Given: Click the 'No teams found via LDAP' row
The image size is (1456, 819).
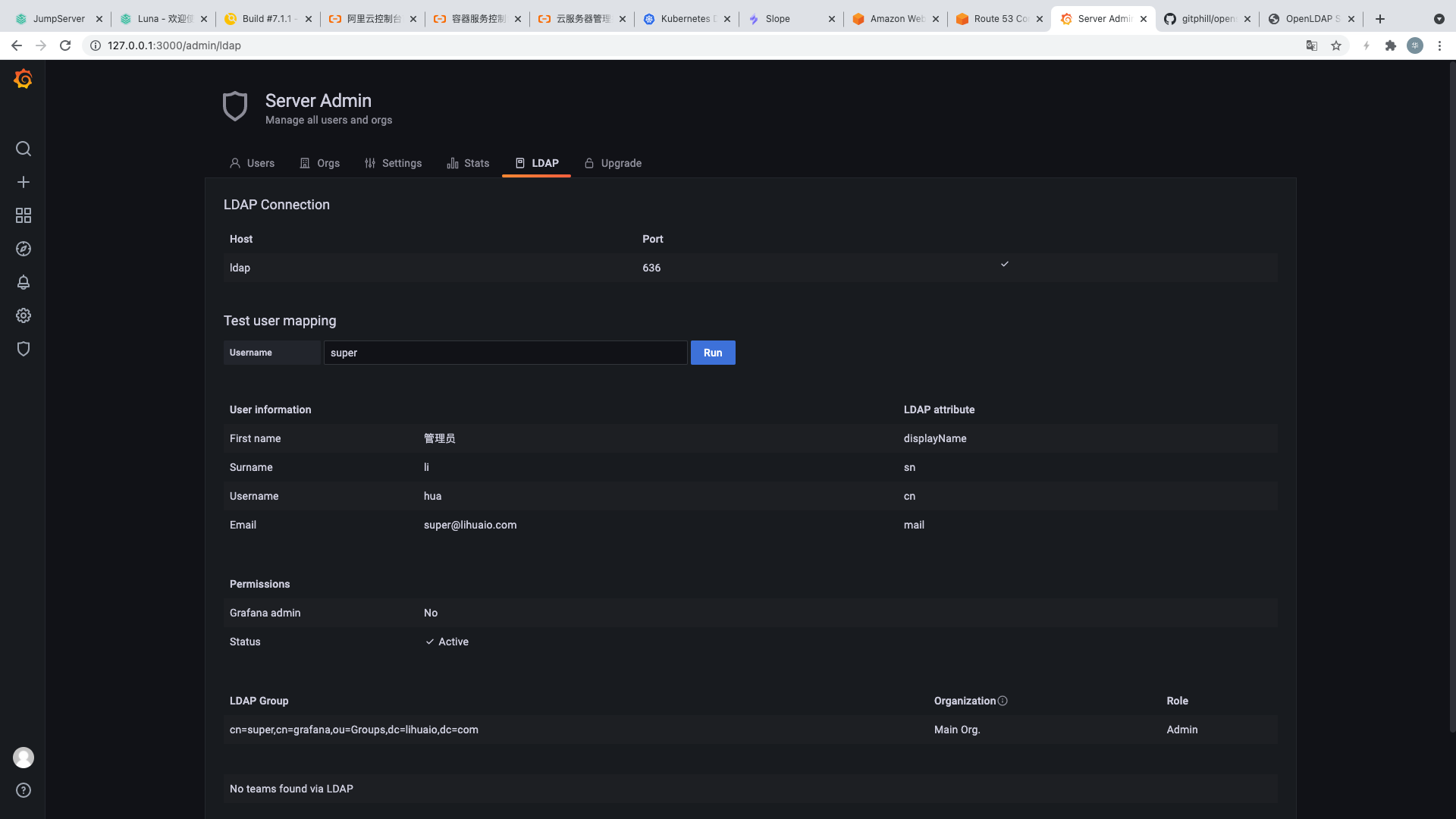Looking at the screenshot, I should [x=750, y=789].
